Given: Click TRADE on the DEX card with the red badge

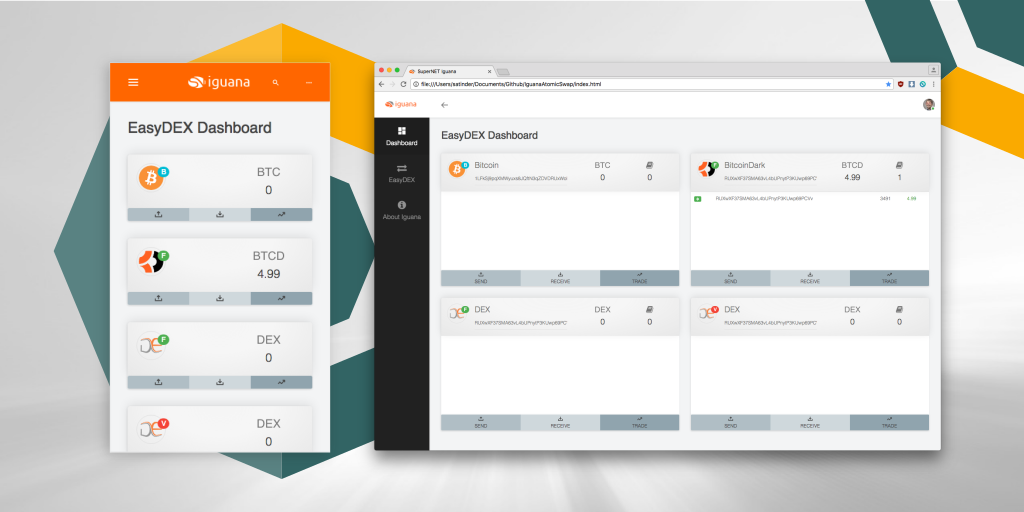Looking at the screenshot, I should click(x=889, y=423).
